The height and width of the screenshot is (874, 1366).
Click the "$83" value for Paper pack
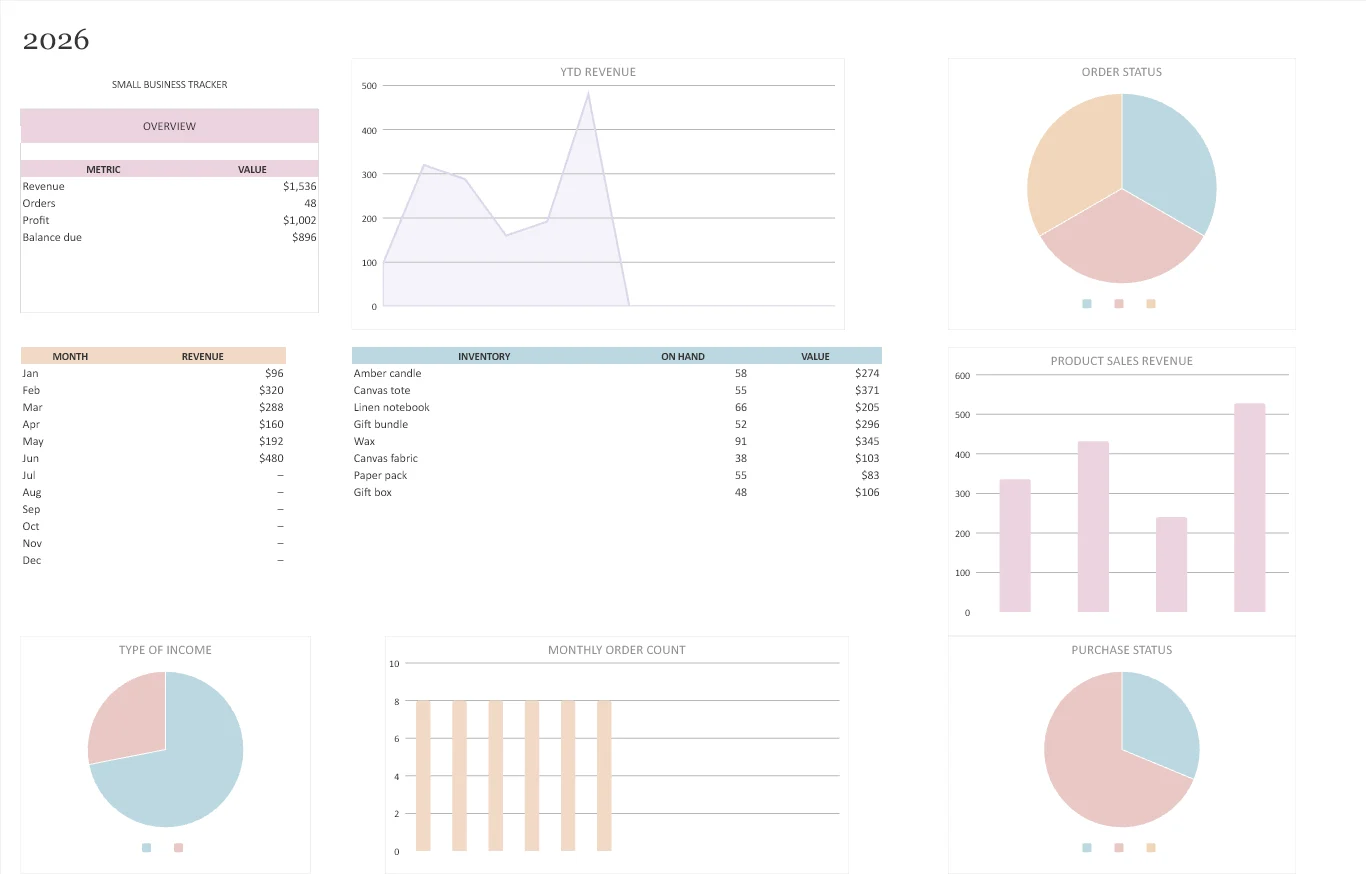(x=870, y=475)
